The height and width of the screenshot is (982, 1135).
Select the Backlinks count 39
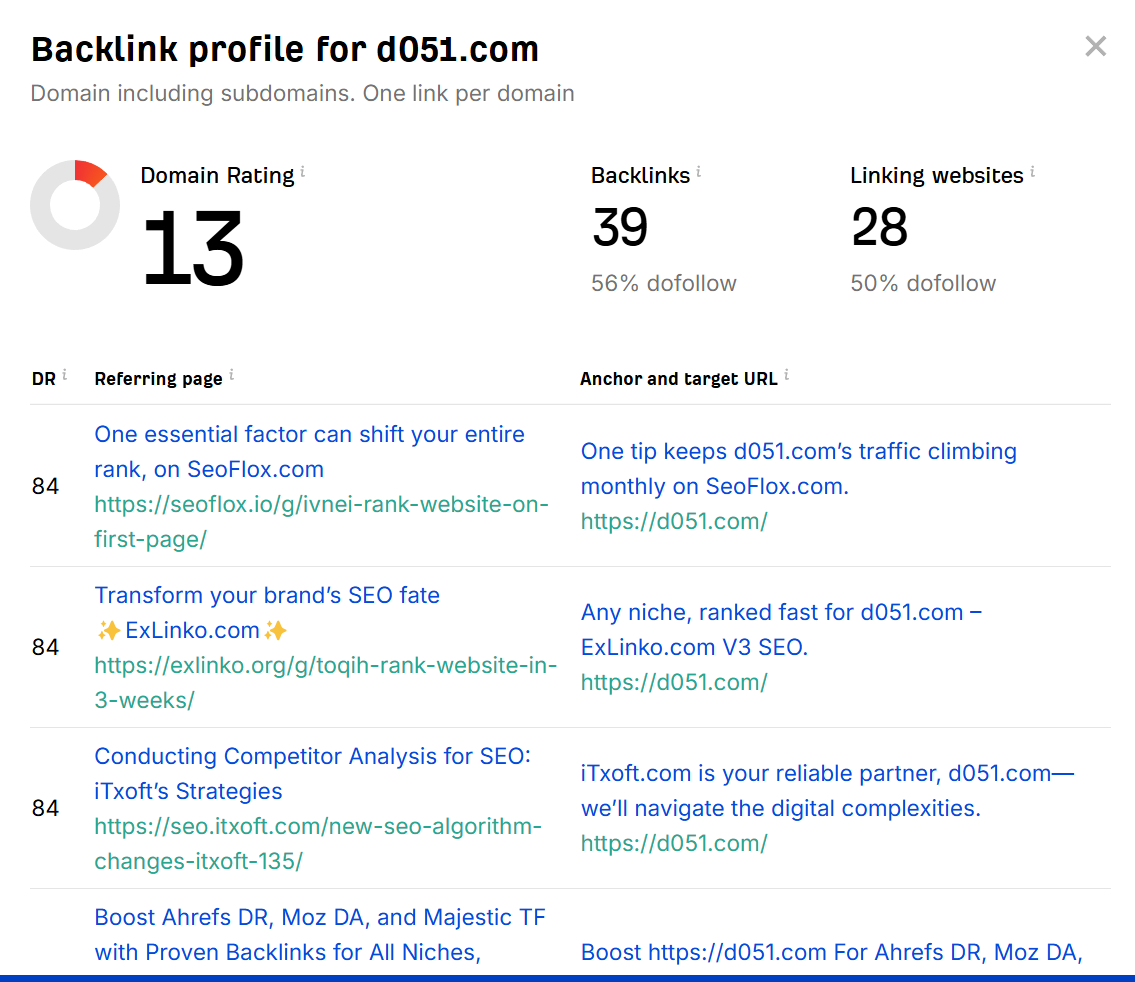tap(620, 227)
